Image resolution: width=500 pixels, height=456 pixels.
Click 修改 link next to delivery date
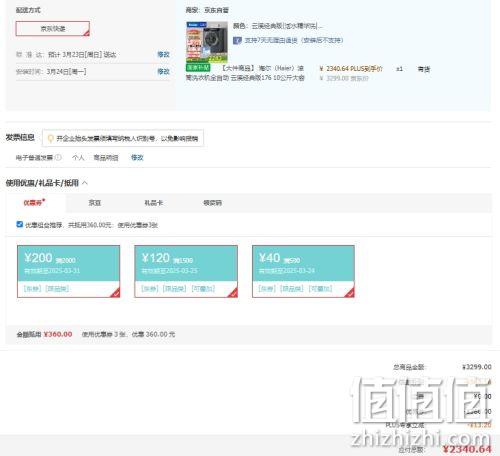[x=163, y=54]
